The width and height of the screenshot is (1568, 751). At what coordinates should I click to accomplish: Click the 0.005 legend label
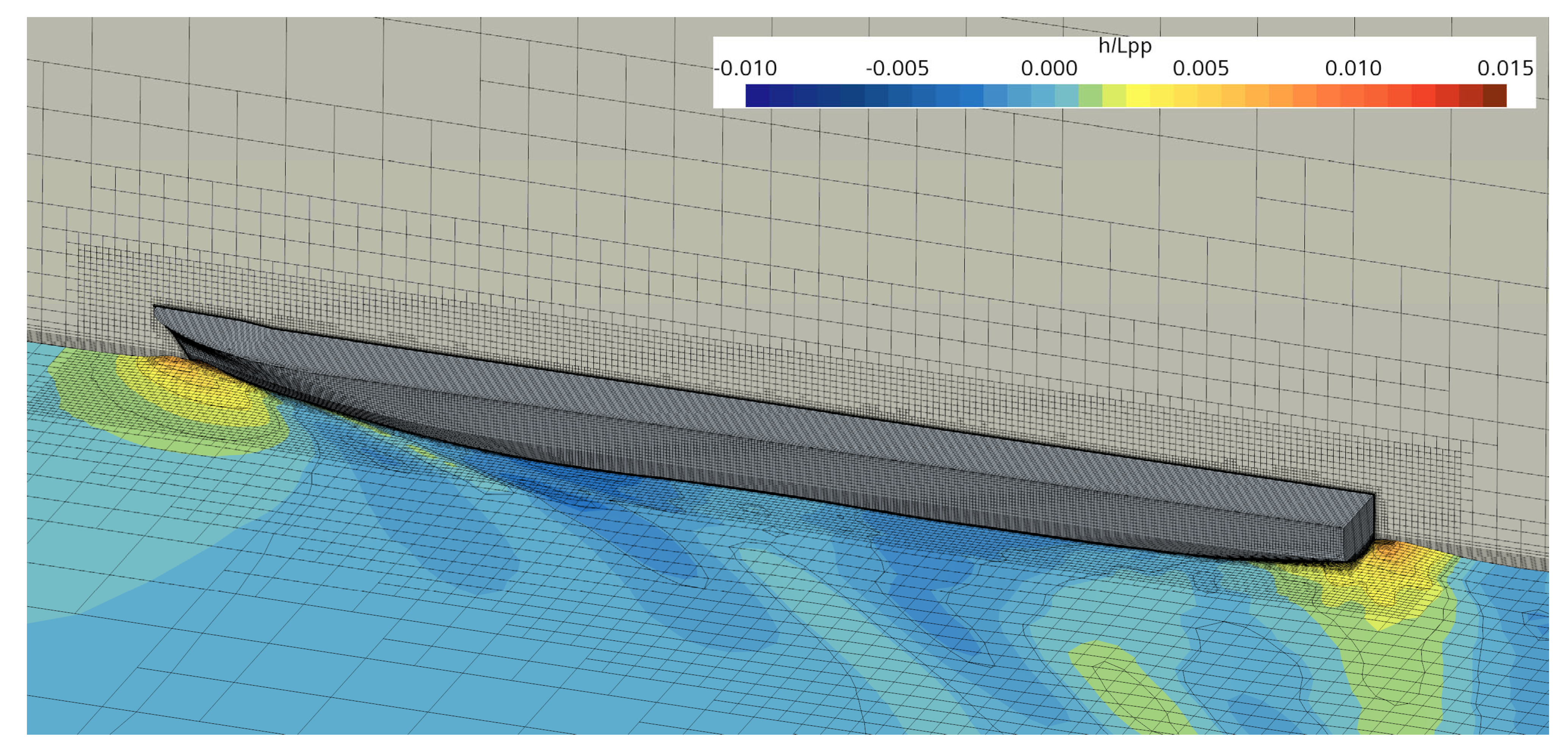click(x=1200, y=68)
